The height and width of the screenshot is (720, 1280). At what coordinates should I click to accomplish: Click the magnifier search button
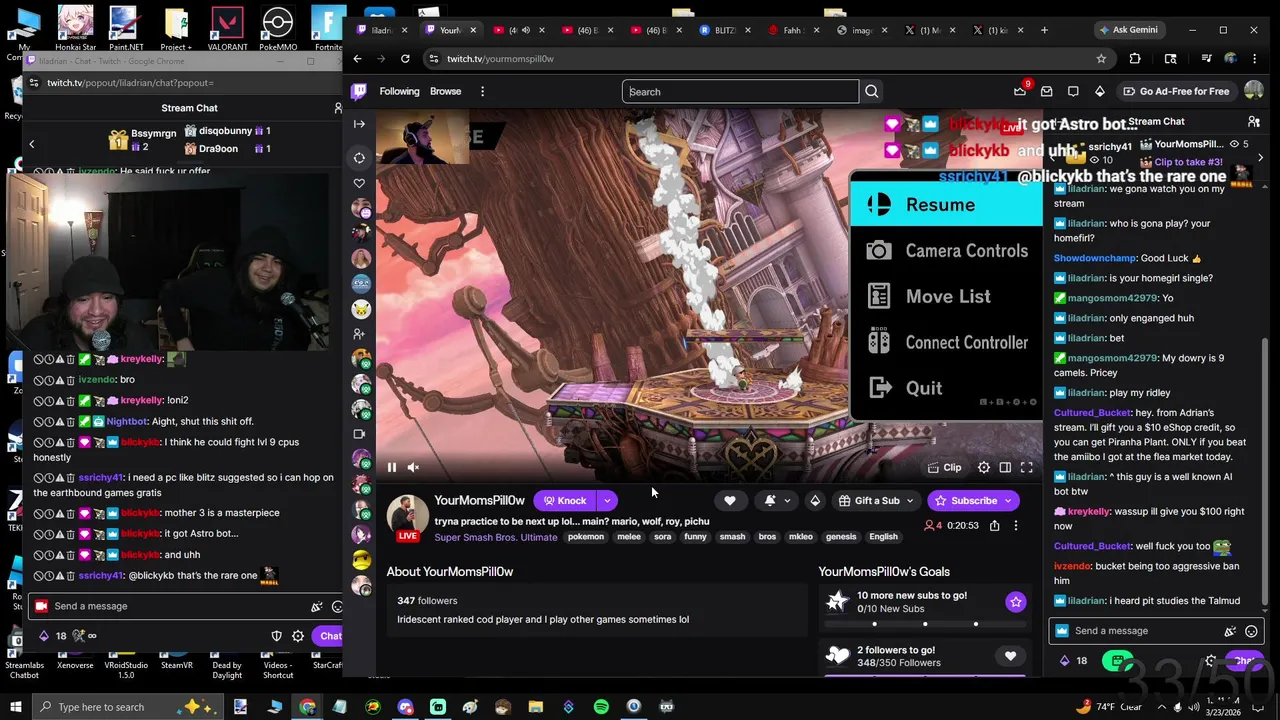click(x=872, y=91)
